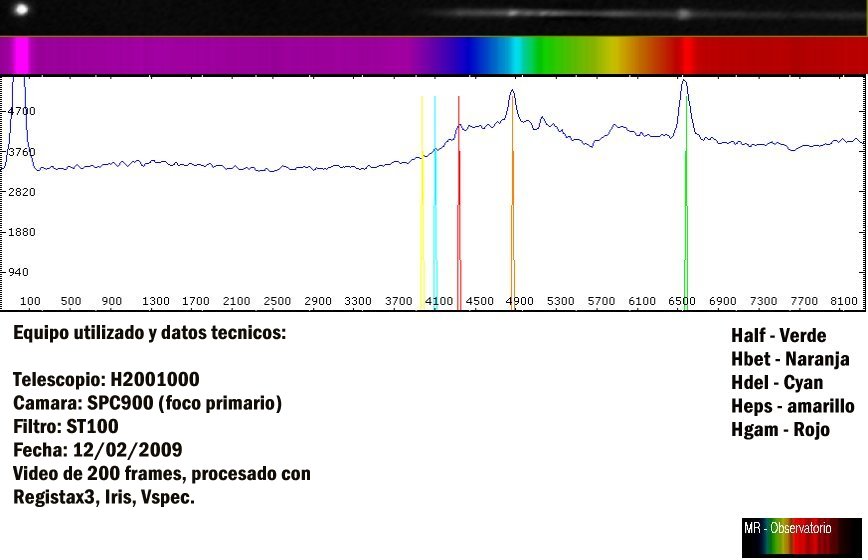Click the 'Hdel - Cyan' legend entry
The image size is (868, 560).
click(x=777, y=382)
